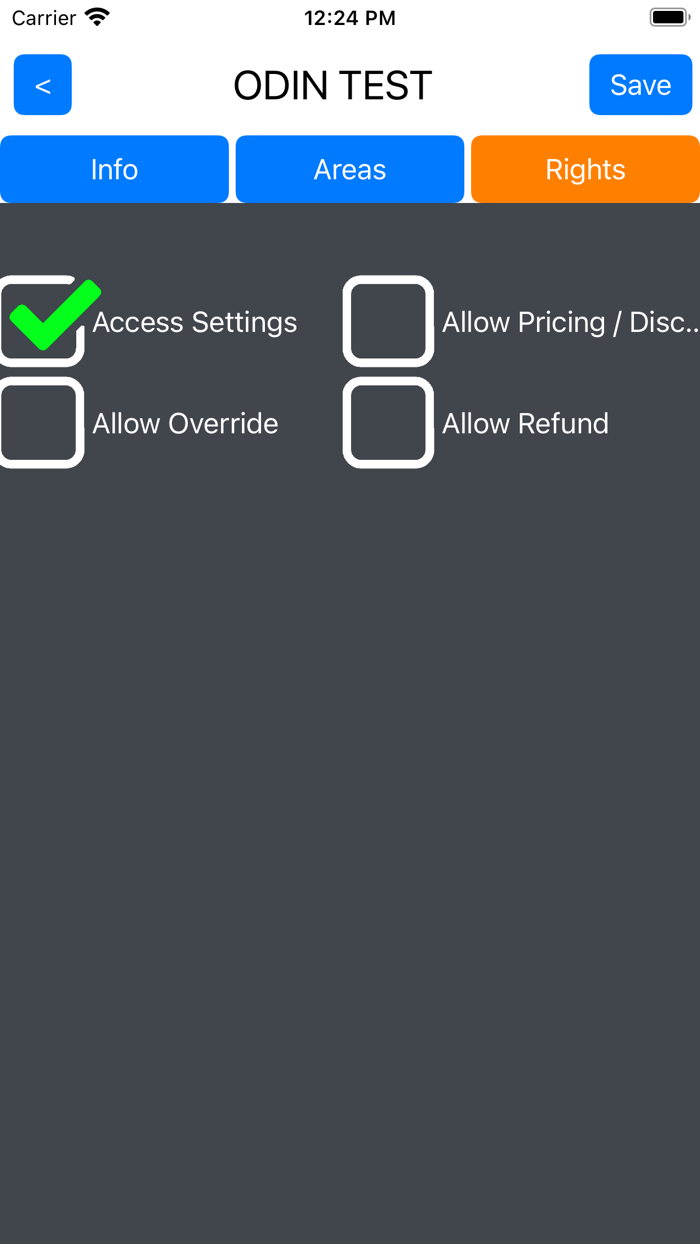The image size is (700, 1244).
Task: Enable Allow Pricing / Disc permission
Action: pyautogui.click(x=388, y=322)
